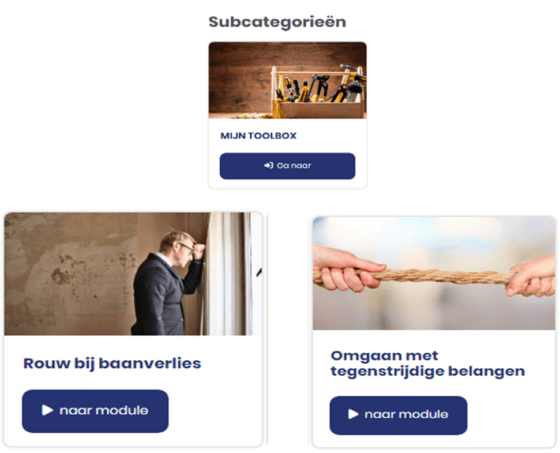Open the MIJN TOOLBOX title link
Screen dimensions: 560x453
pyautogui.click(x=259, y=136)
